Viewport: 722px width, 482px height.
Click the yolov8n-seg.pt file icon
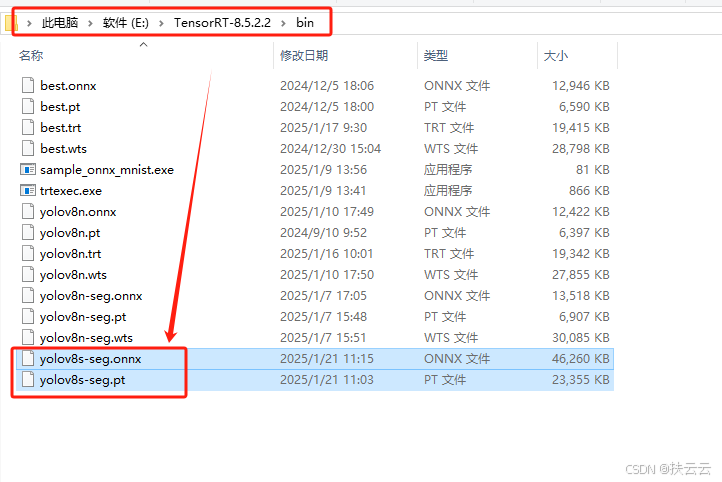28,317
